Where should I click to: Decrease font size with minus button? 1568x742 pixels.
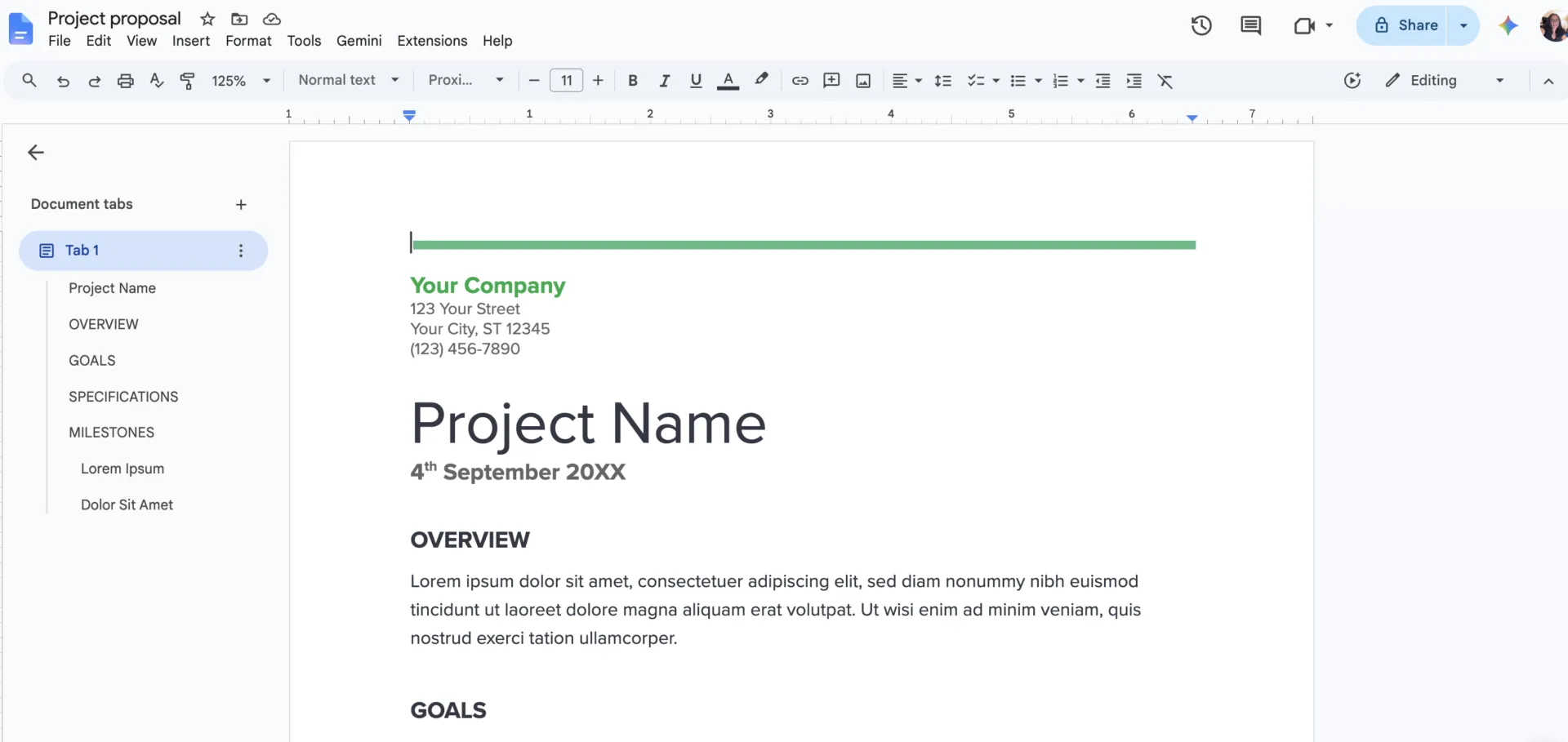click(534, 81)
